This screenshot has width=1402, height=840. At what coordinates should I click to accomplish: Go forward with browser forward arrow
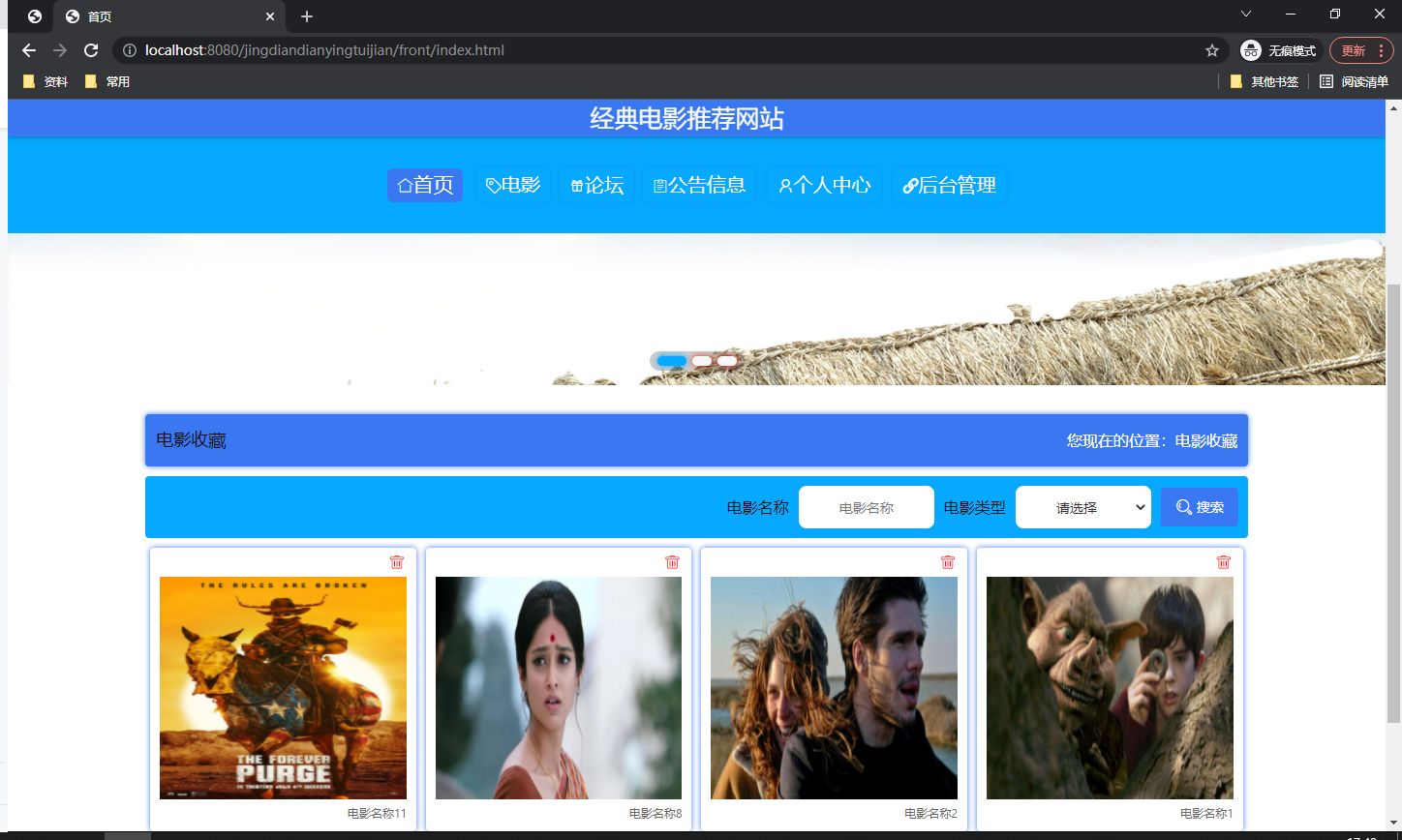60,50
